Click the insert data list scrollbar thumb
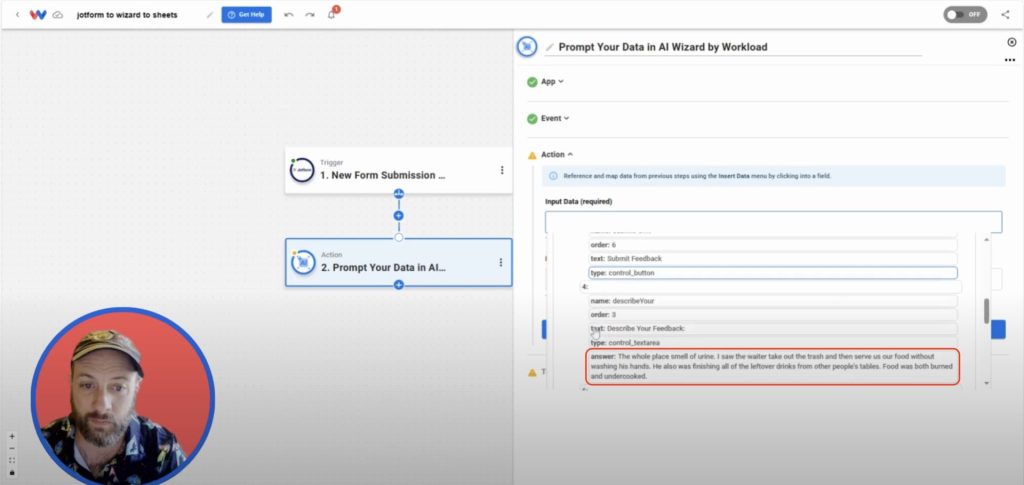The height and width of the screenshot is (485, 1024). click(x=986, y=311)
